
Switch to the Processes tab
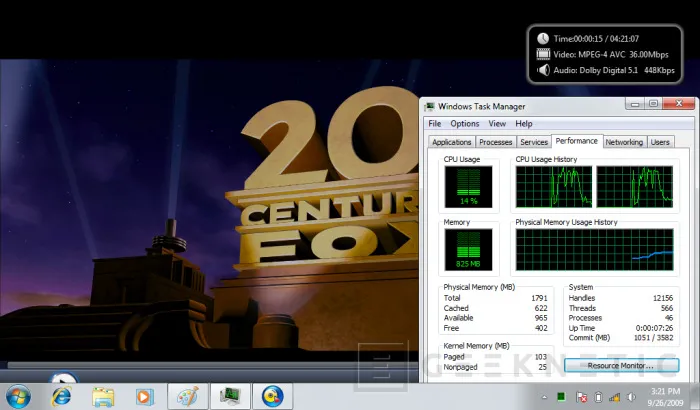pos(496,142)
